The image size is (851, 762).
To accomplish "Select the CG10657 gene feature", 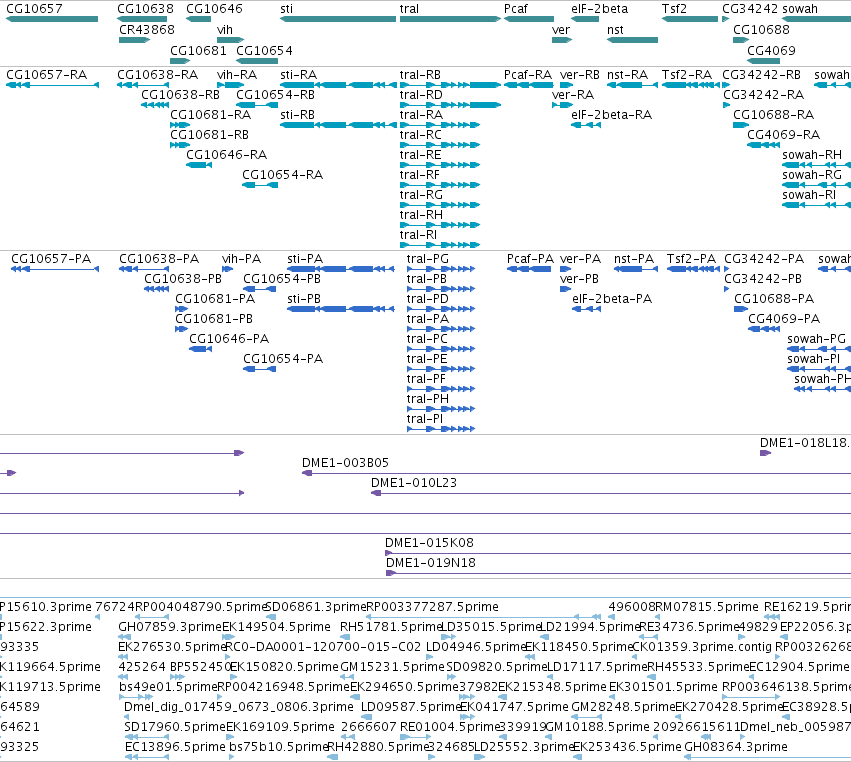I will [52, 19].
